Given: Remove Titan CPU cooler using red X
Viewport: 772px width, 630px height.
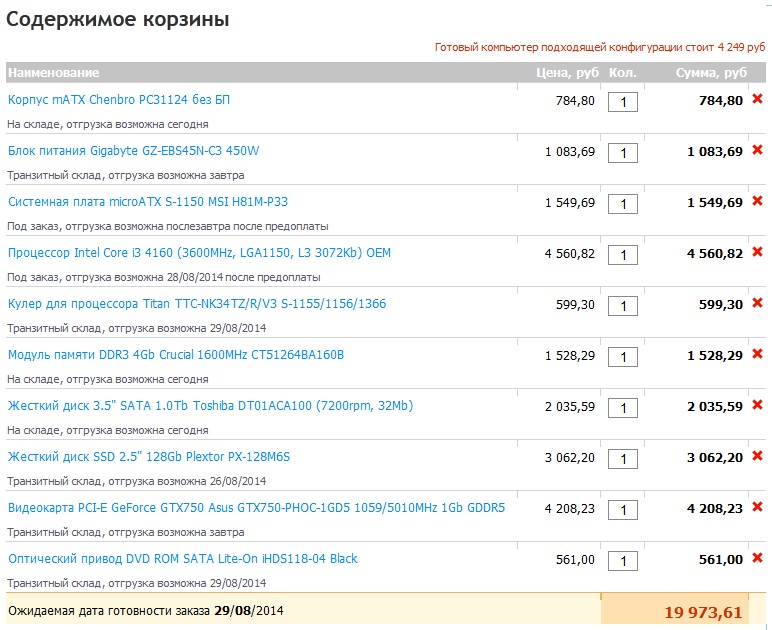Looking at the screenshot, I should click(x=757, y=303).
